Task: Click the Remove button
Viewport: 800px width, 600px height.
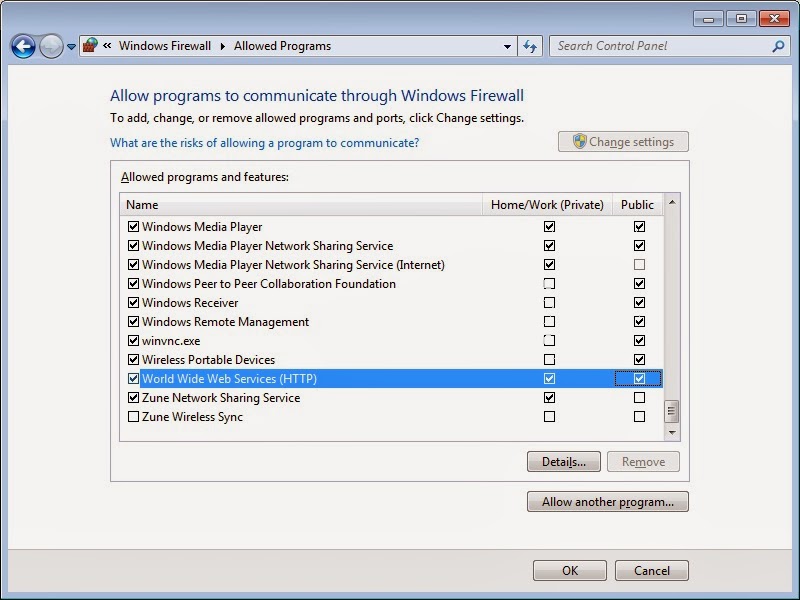Action: pyautogui.click(x=643, y=462)
